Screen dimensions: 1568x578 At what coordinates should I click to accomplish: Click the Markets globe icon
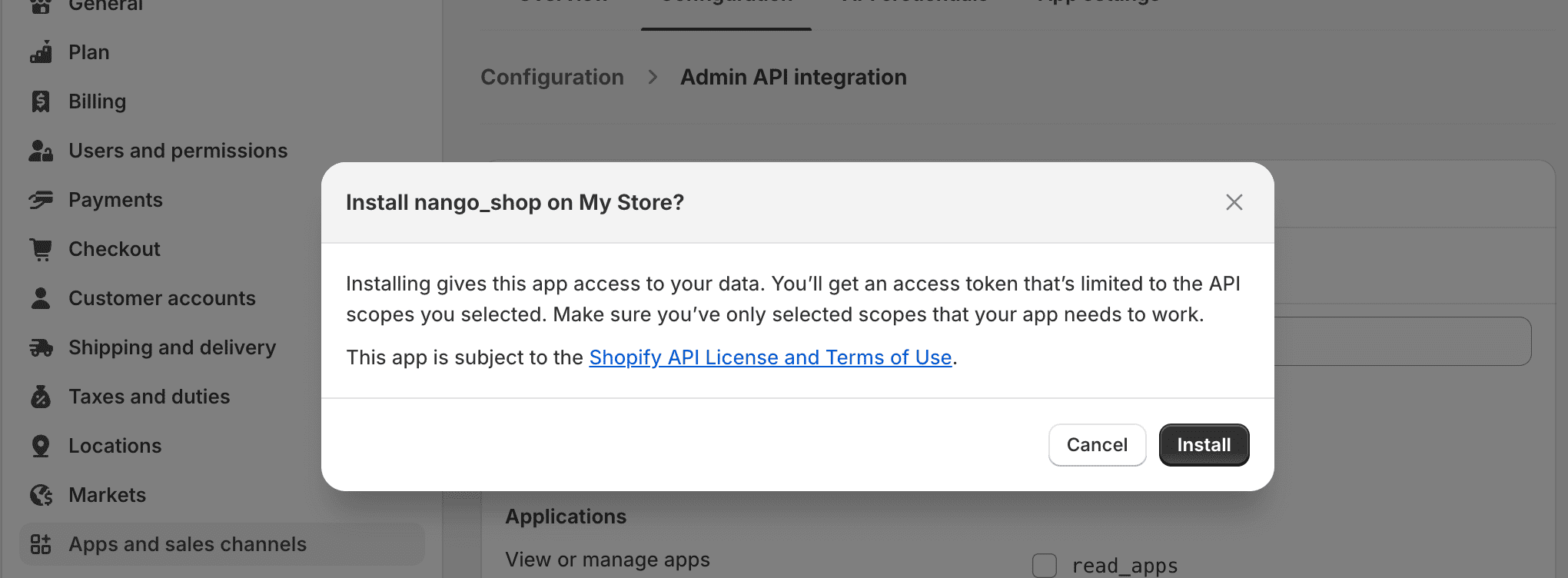coord(41,495)
